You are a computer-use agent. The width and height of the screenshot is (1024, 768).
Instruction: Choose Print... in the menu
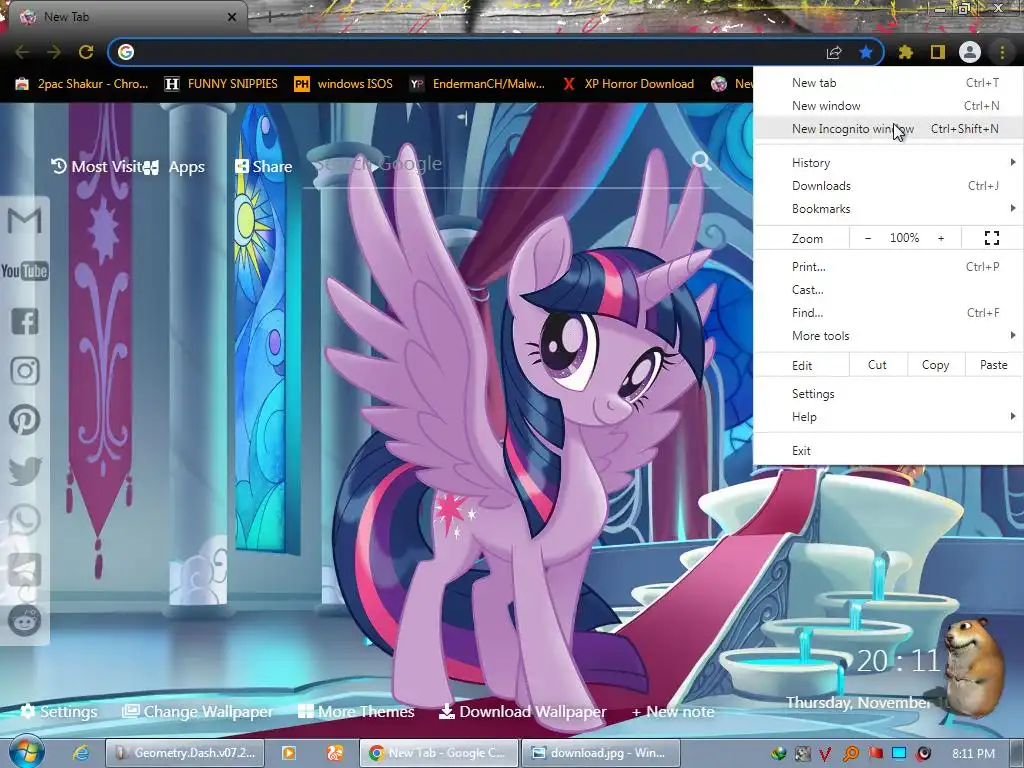[x=888, y=266]
